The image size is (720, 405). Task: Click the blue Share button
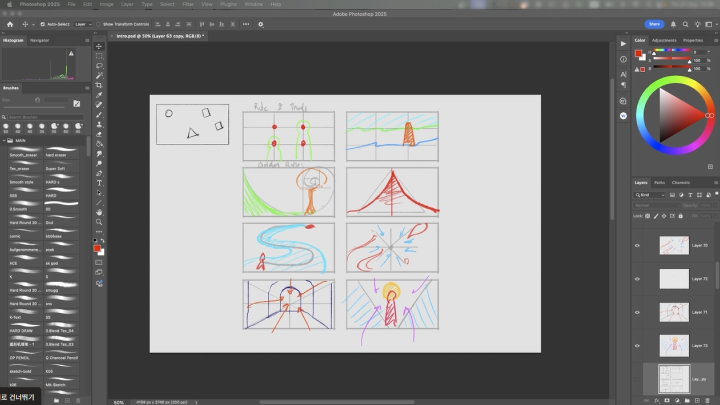point(654,23)
